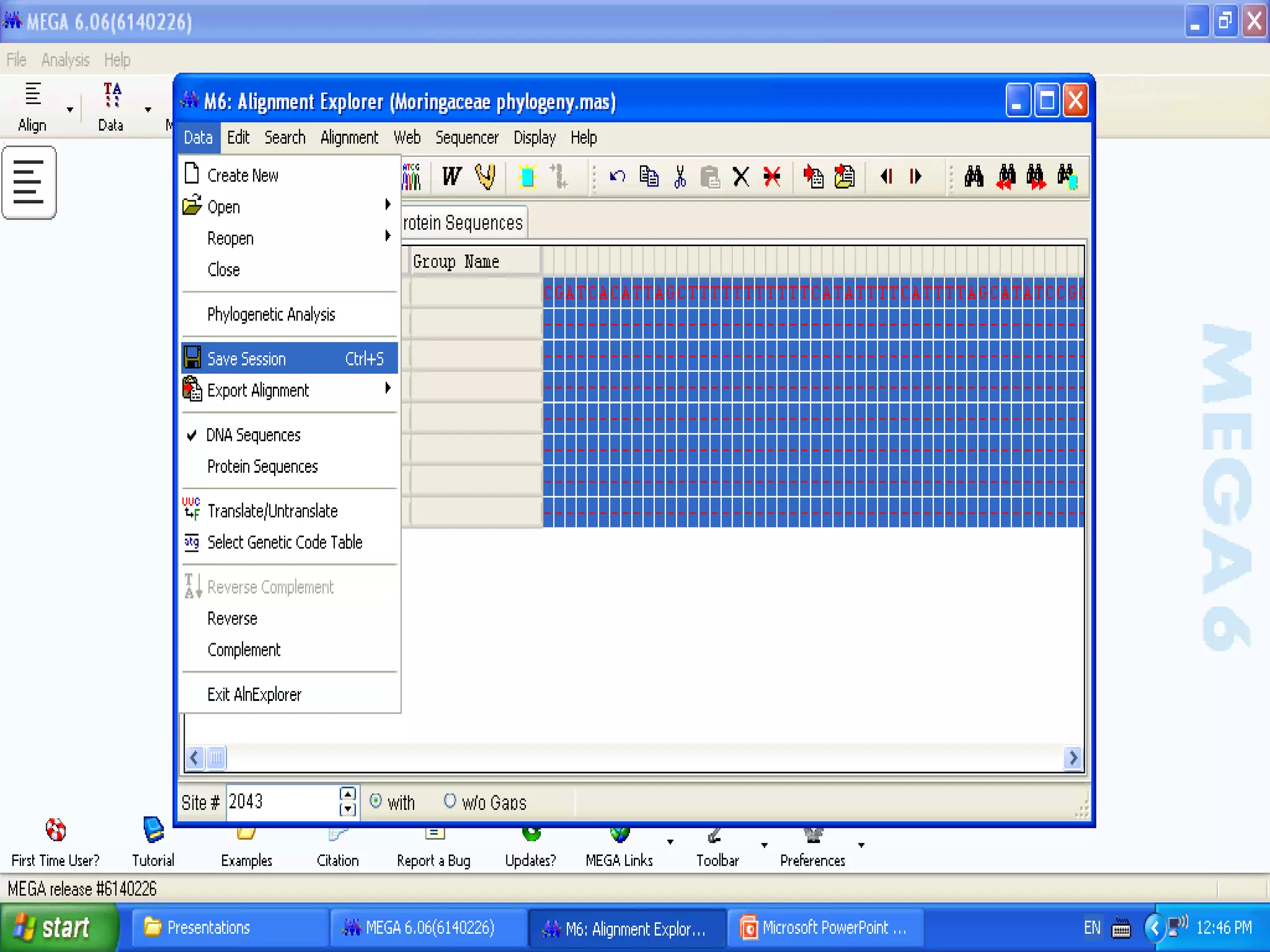Click the align marked sites icon
Viewport: 1270px width, 952px height.
[559, 177]
